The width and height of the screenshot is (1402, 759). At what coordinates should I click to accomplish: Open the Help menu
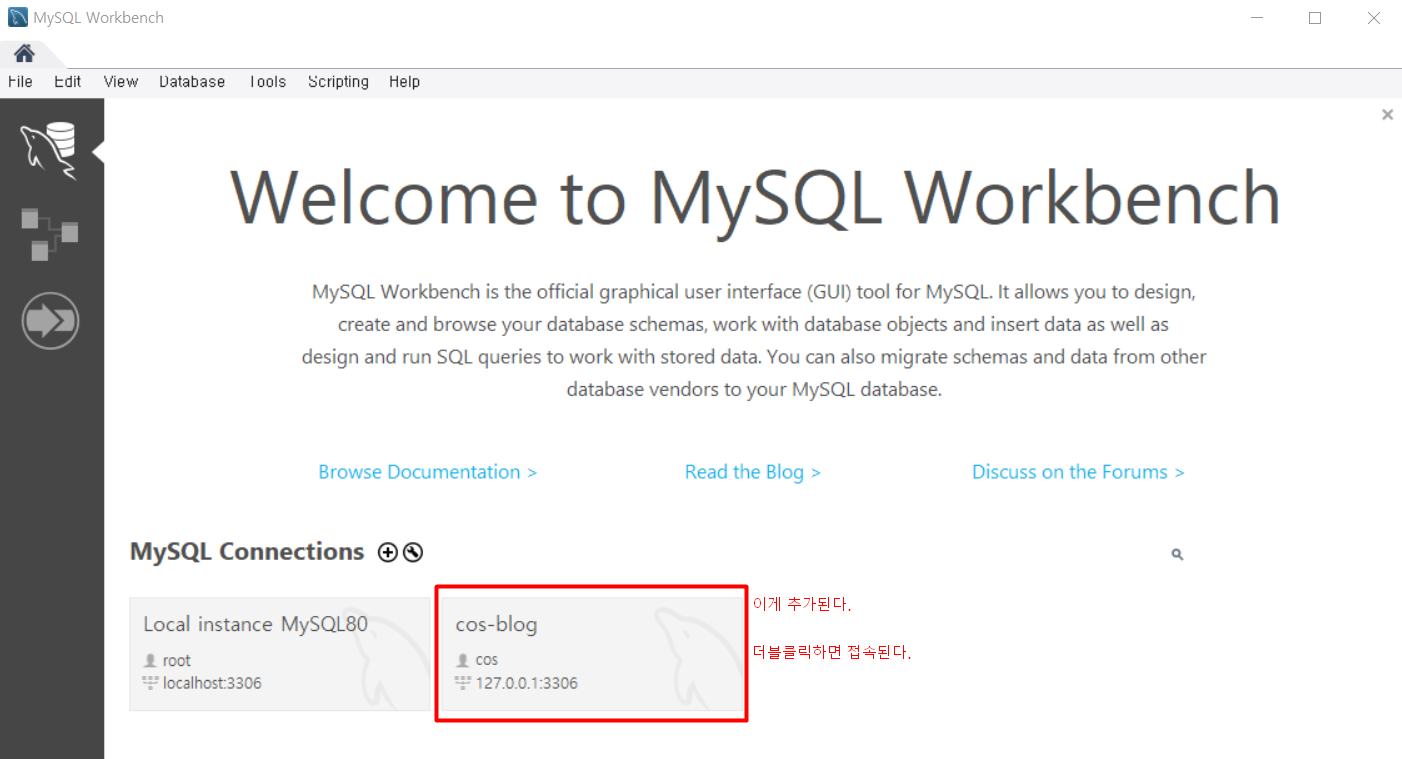(x=404, y=82)
